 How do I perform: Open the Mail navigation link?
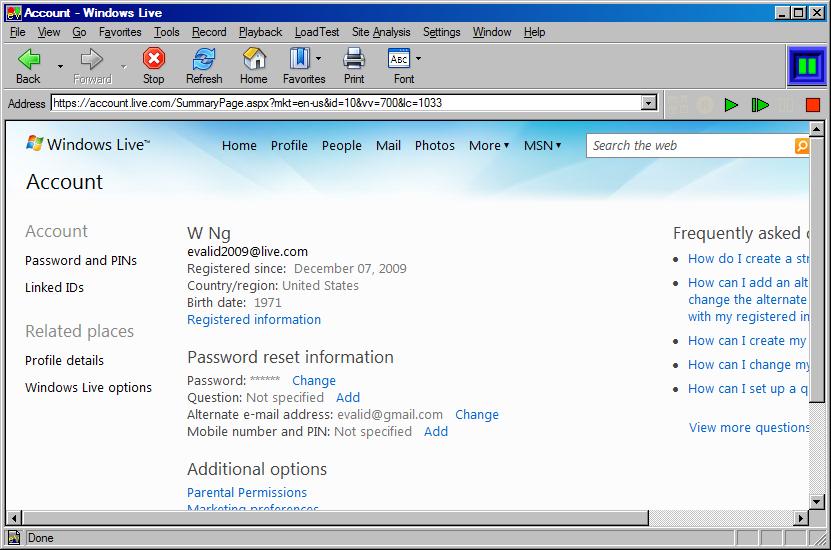[388, 145]
